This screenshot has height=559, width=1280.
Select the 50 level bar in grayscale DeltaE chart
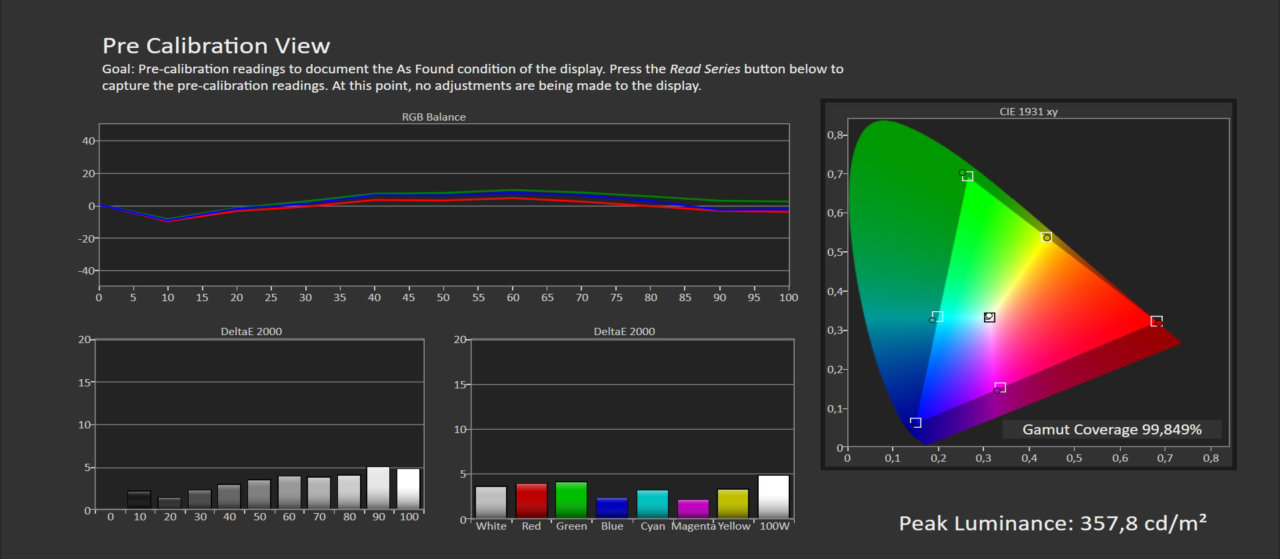tap(259, 495)
